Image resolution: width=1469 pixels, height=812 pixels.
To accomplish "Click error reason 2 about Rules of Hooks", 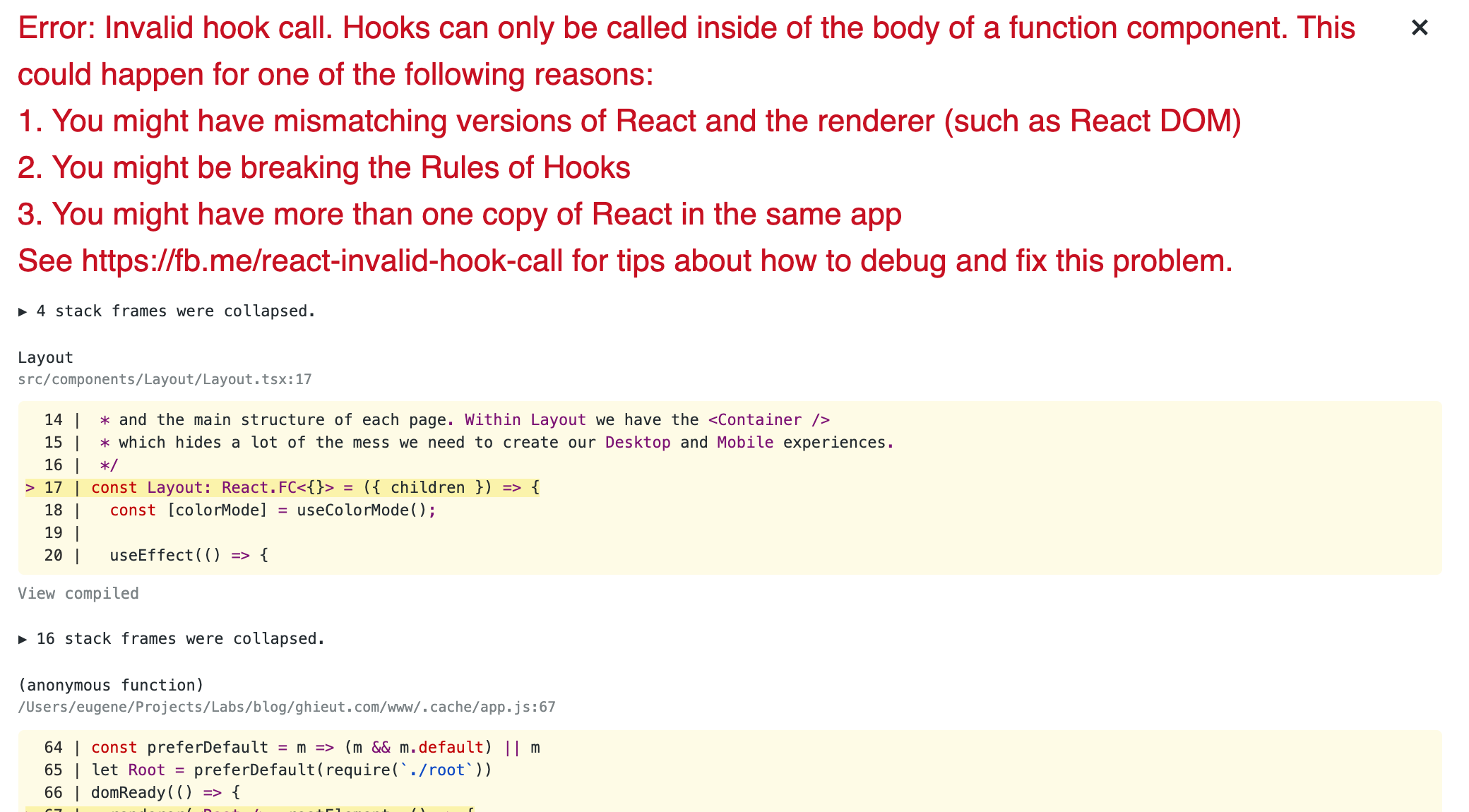I will pyautogui.click(x=324, y=167).
